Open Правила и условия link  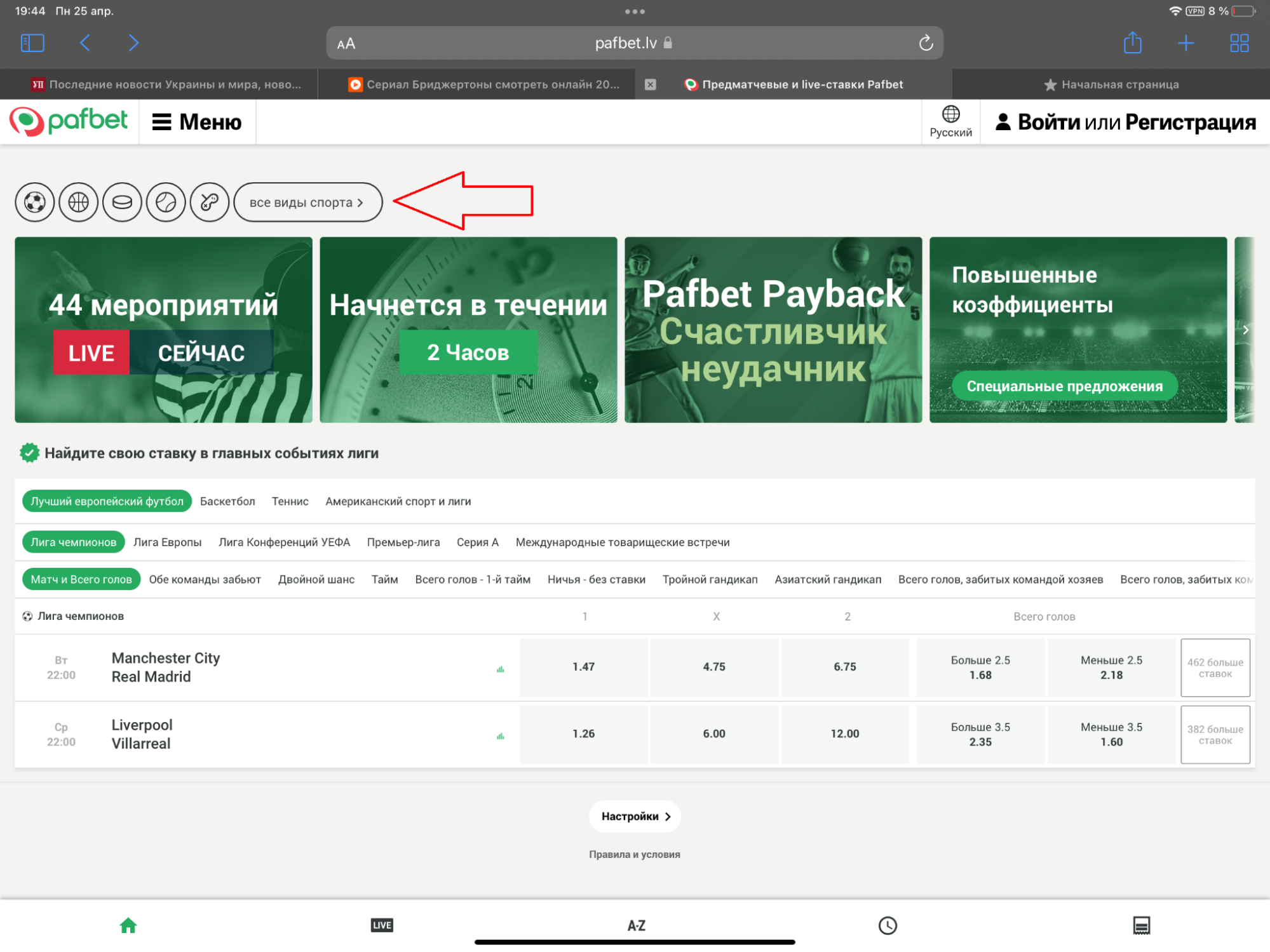pos(635,854)
